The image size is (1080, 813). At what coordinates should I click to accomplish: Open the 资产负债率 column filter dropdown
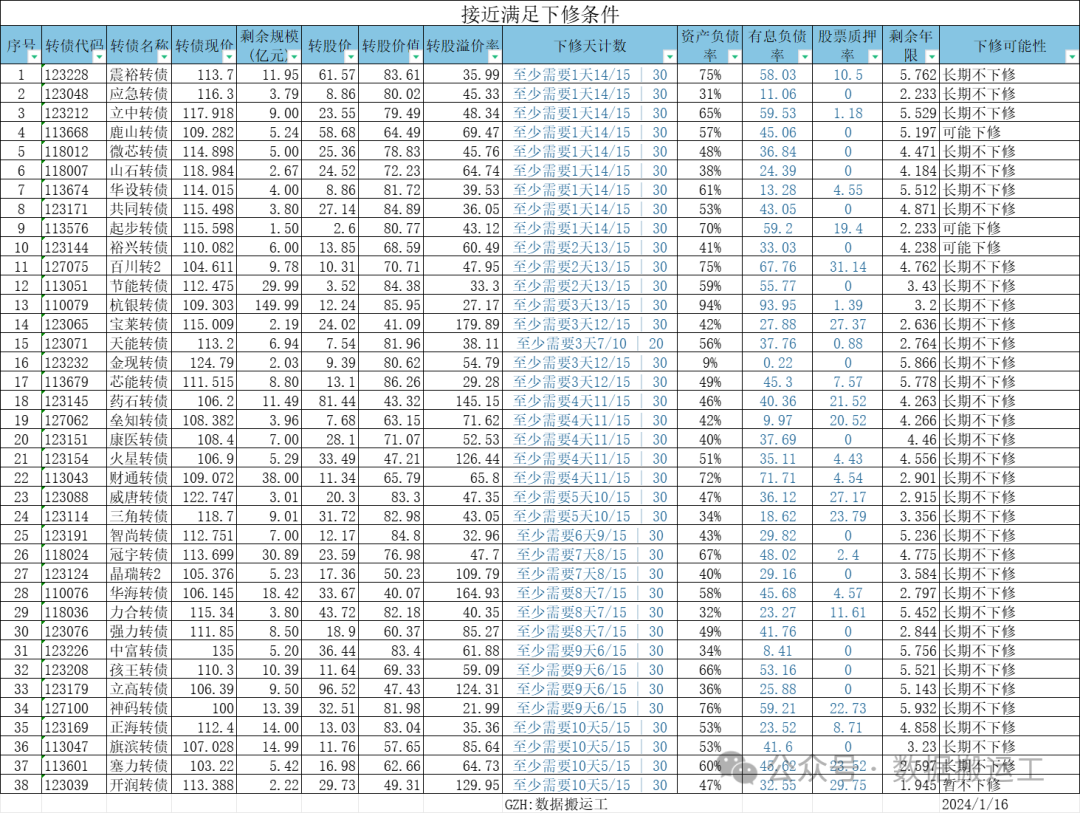tap(734, 56)
